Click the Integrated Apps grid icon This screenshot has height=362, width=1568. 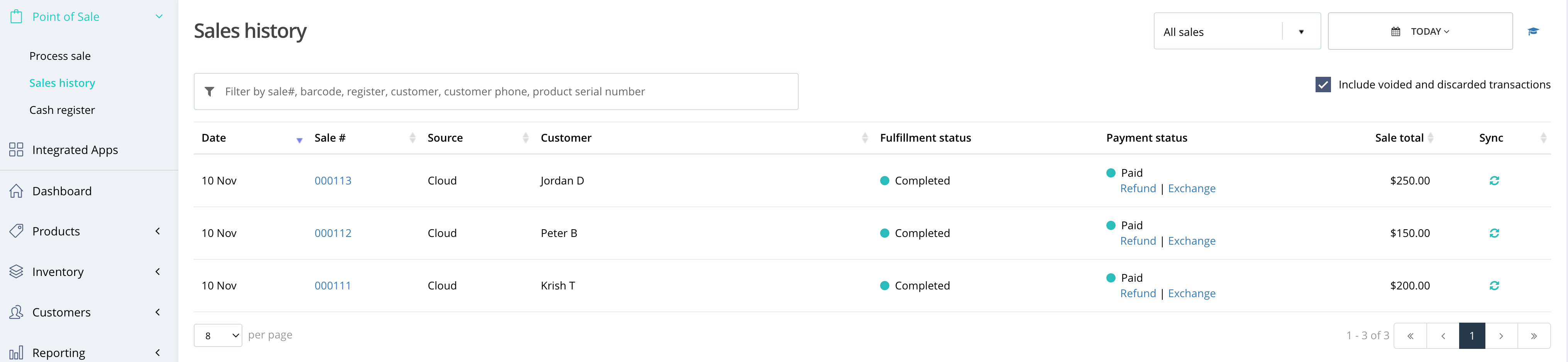17,150
